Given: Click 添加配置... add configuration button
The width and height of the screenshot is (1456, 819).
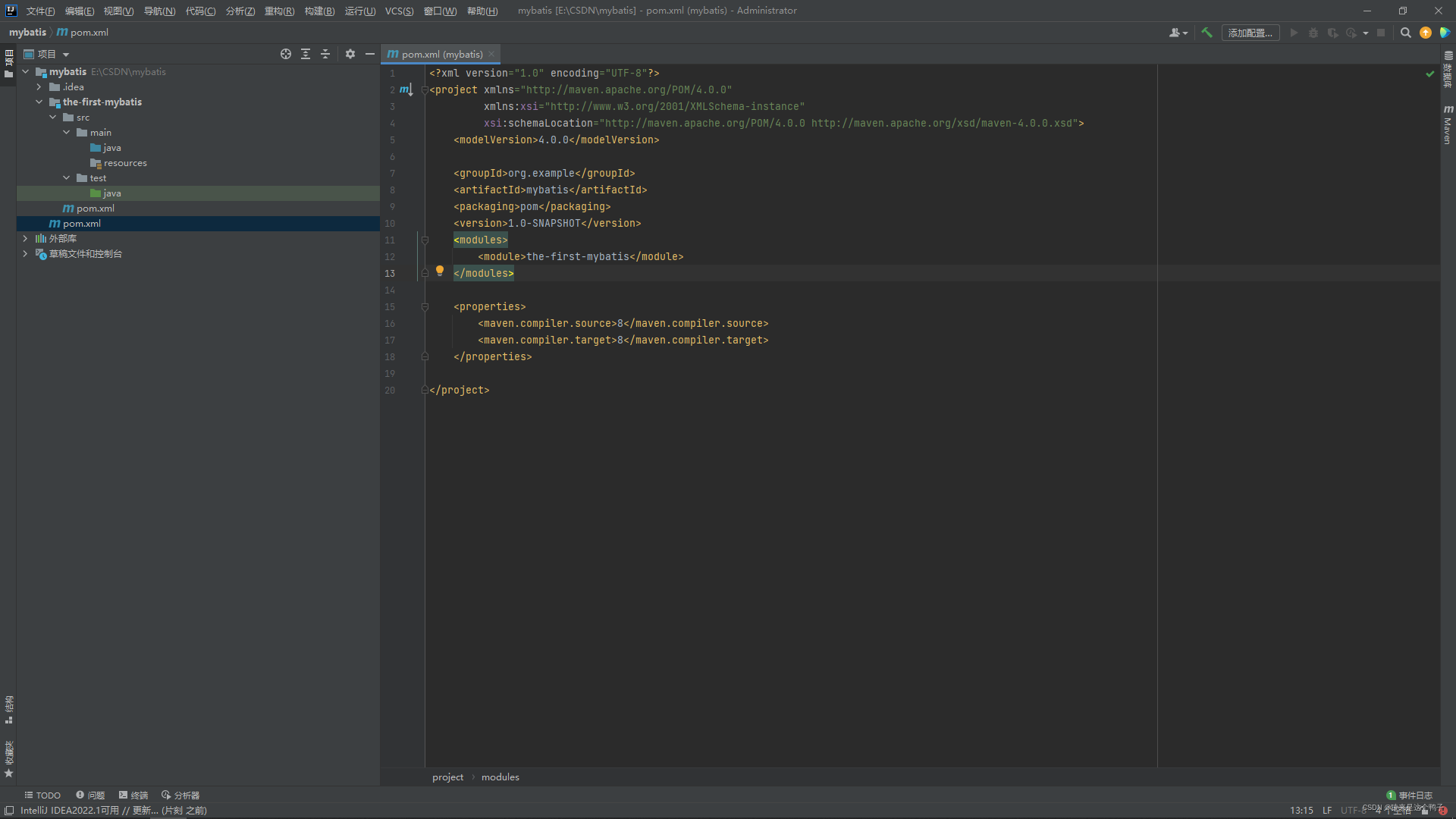Looking at the screenshot, I should pyautogui.click(x=1250, y=33).
